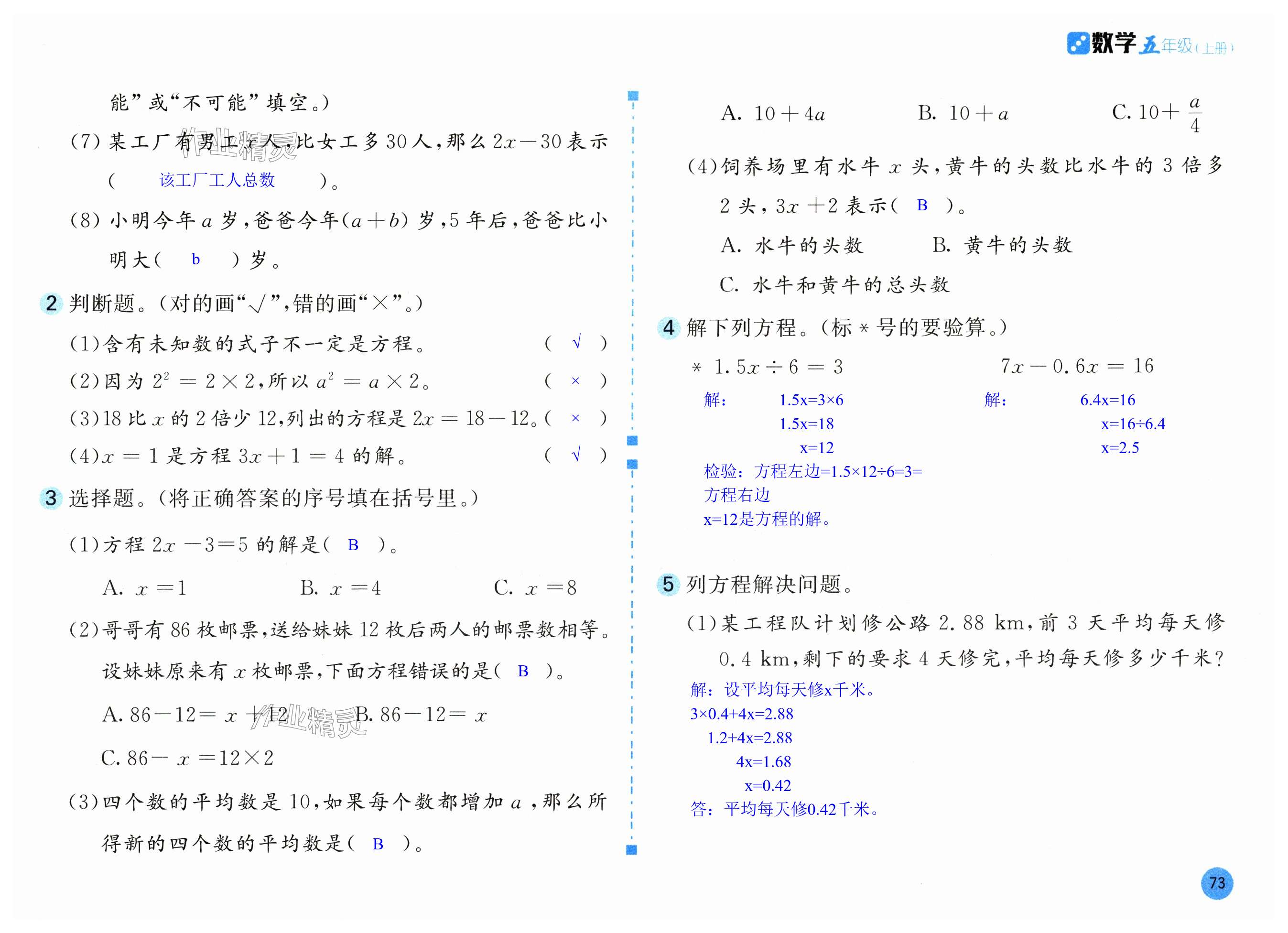
Task: Click option A. 水牛的头数
Action: 792,245
